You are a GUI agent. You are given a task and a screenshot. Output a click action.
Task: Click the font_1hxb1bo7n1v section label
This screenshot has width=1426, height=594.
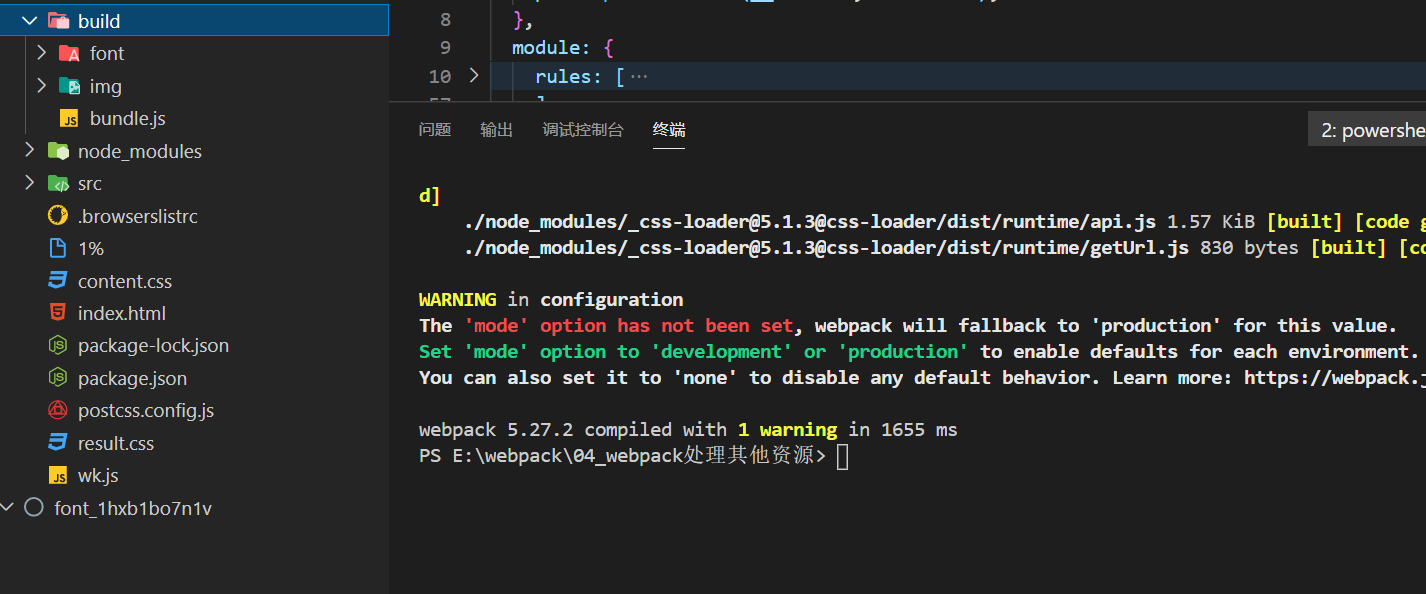click(x=133, y=509)
